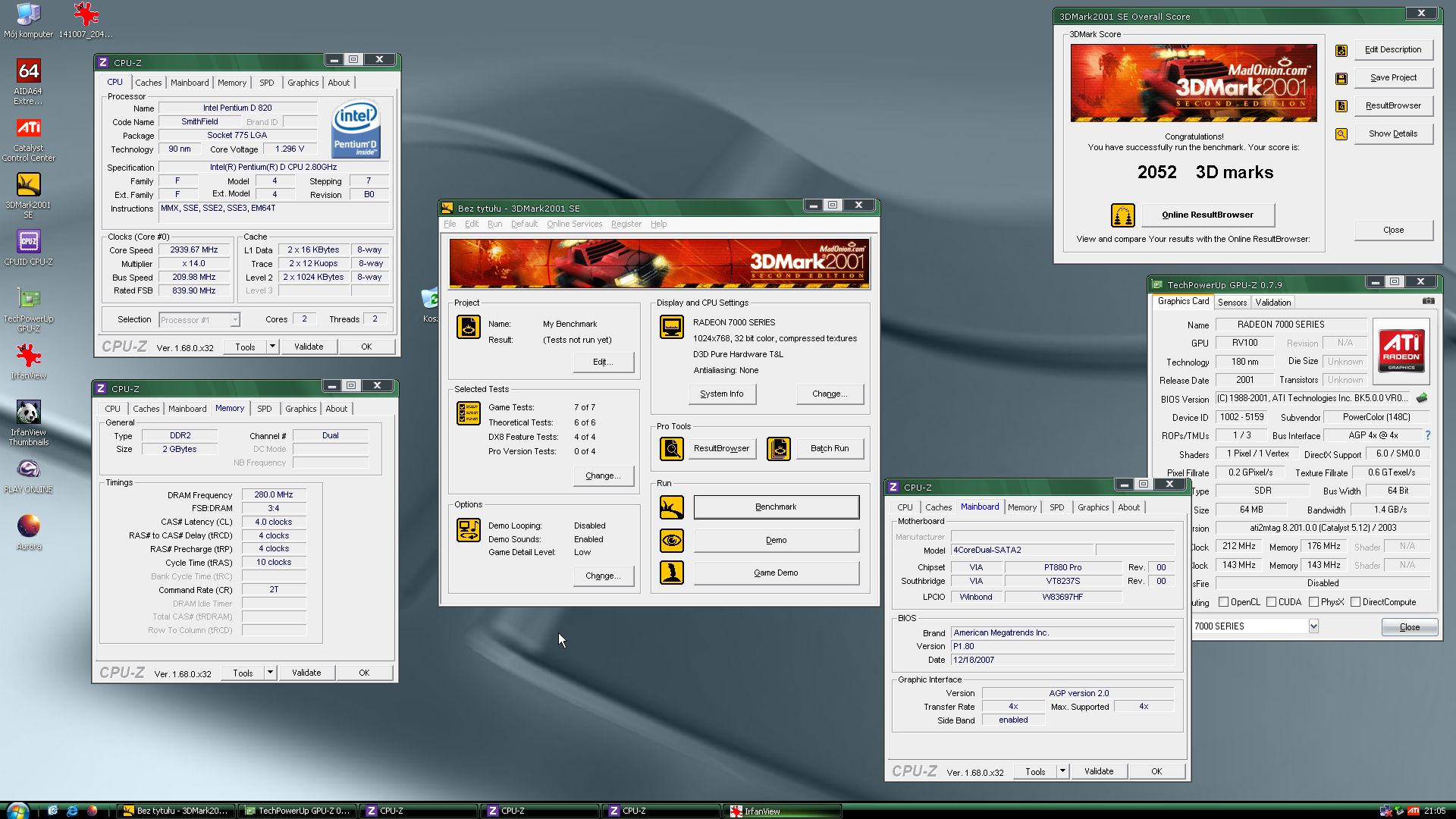Click the ATI Radeon logo in GPU-Z
The image size is (1456, 819).
coord(1401,350)
